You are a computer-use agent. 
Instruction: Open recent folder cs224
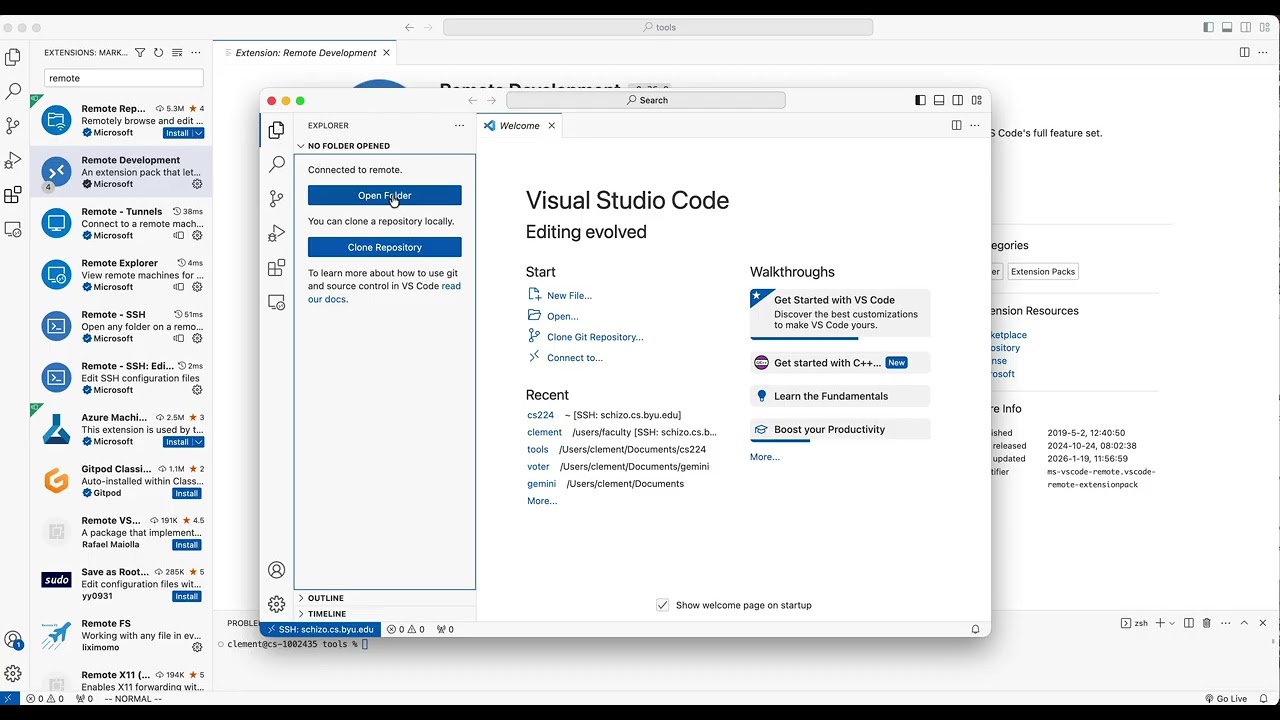click(x=540, y=415)
